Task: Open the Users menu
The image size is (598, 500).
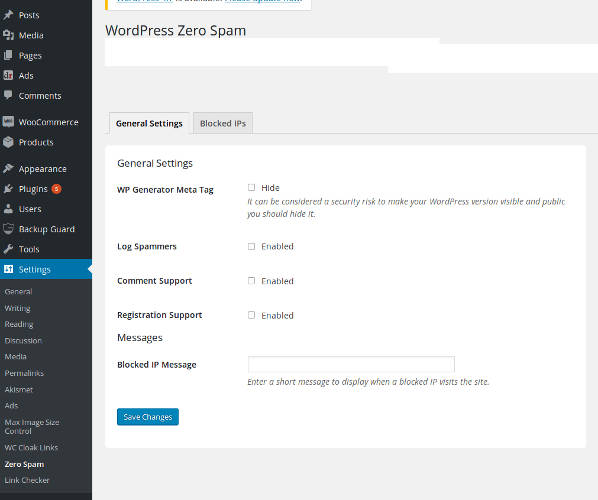Action: 30,209
